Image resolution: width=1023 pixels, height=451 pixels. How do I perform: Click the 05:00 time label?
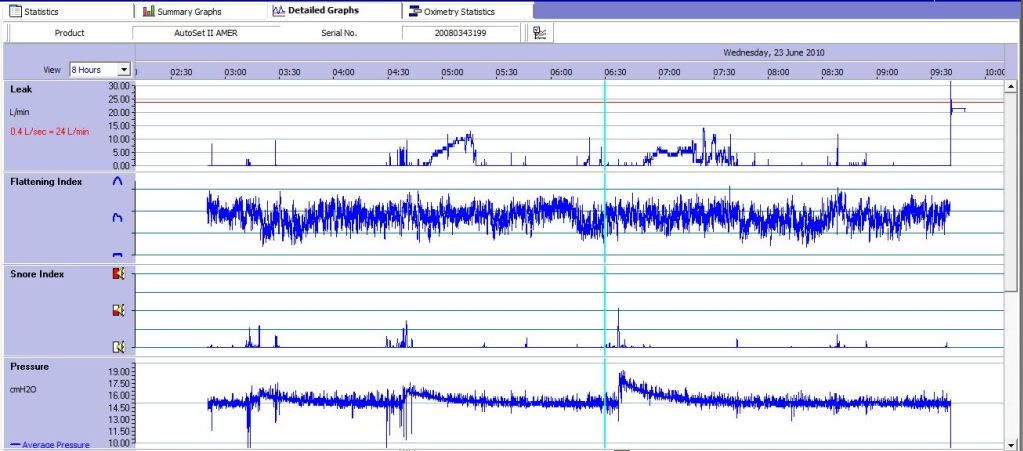(452, 72)
